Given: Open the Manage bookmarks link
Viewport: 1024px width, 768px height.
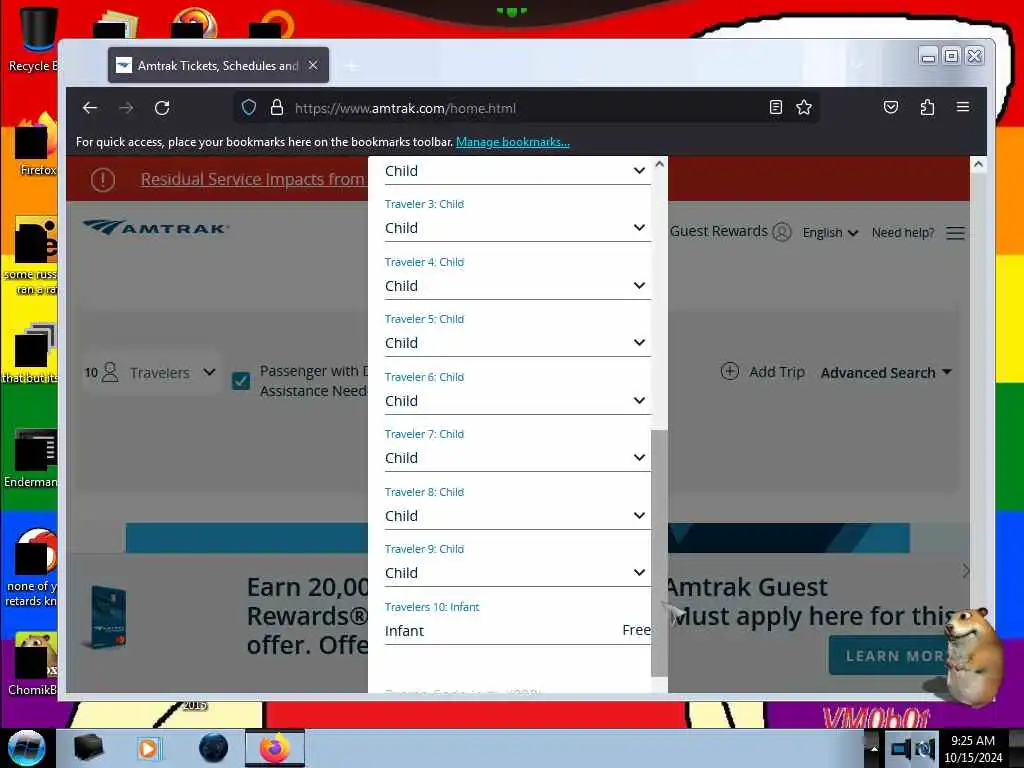Looking at the screenshot, I should click(513, 142).
